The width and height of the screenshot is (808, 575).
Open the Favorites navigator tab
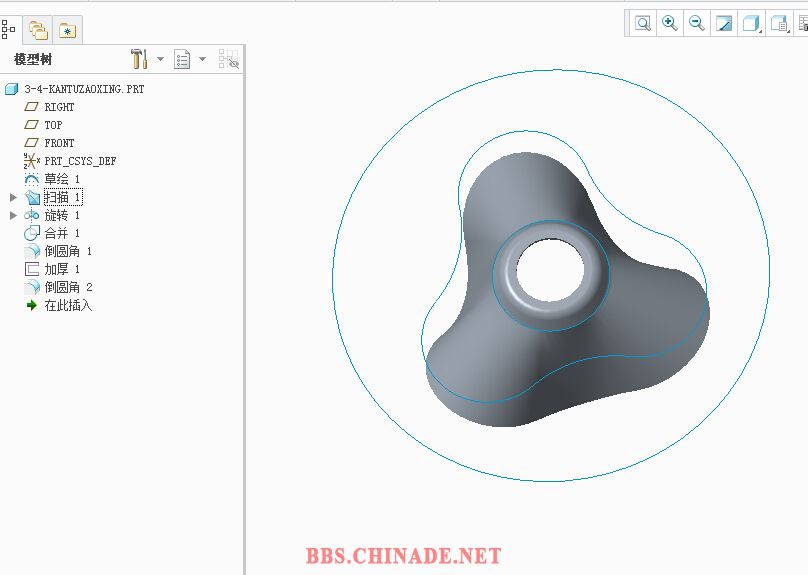tap(68, 30)
